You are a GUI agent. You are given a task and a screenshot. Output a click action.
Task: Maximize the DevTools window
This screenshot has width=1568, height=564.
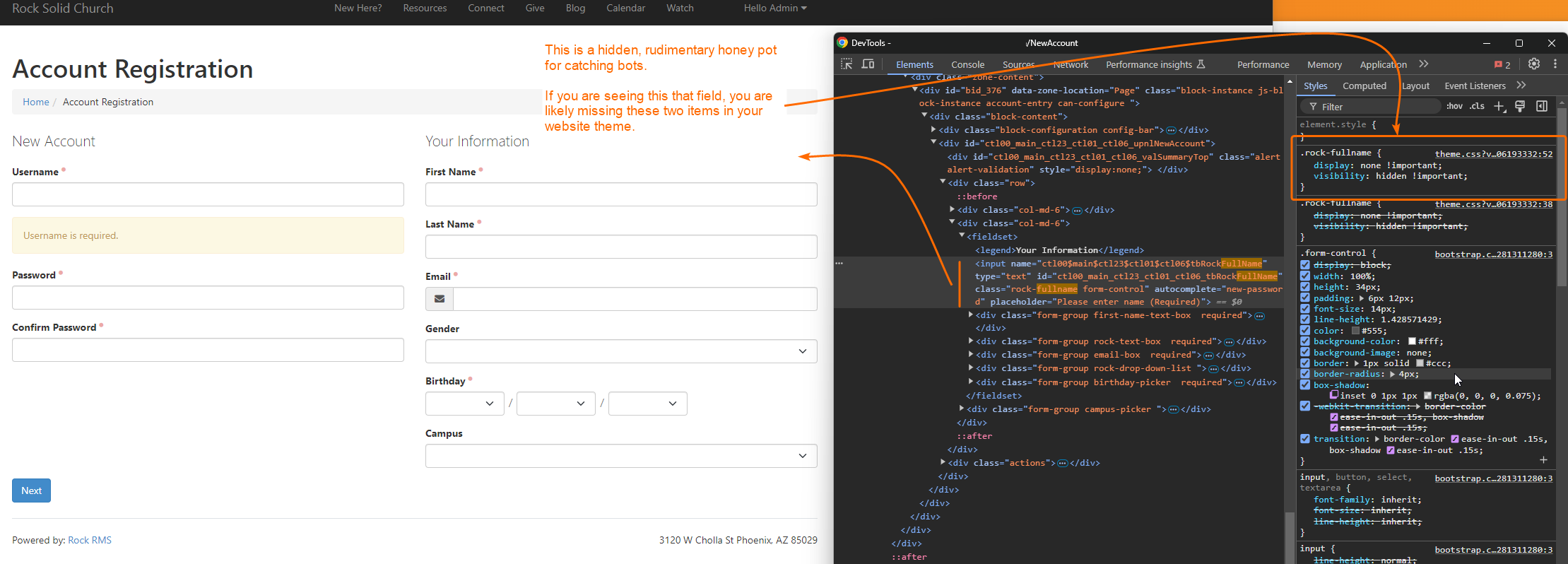1519,43
